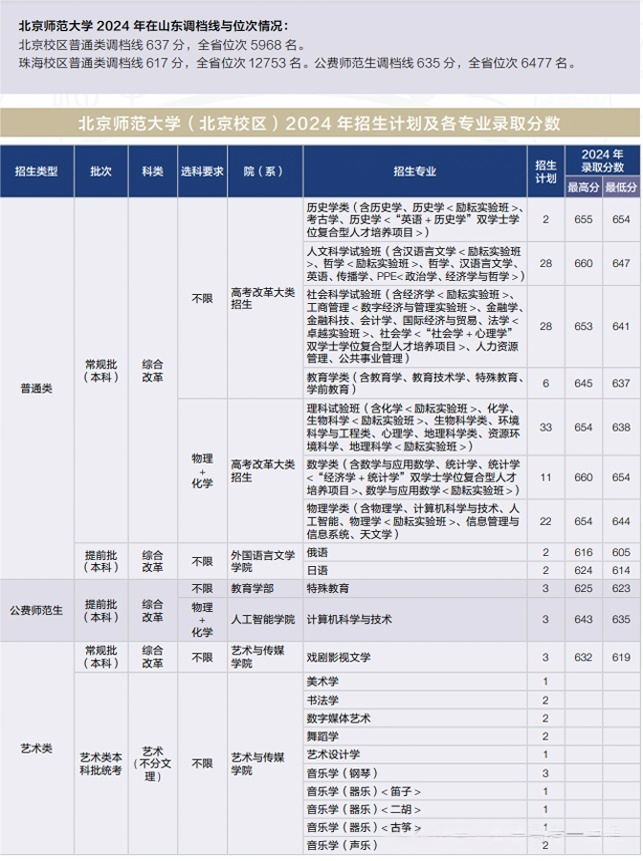Screen dimensions: 643x861
Task: Click lowest score 605 for 俄语
Action: coord(621,552)
